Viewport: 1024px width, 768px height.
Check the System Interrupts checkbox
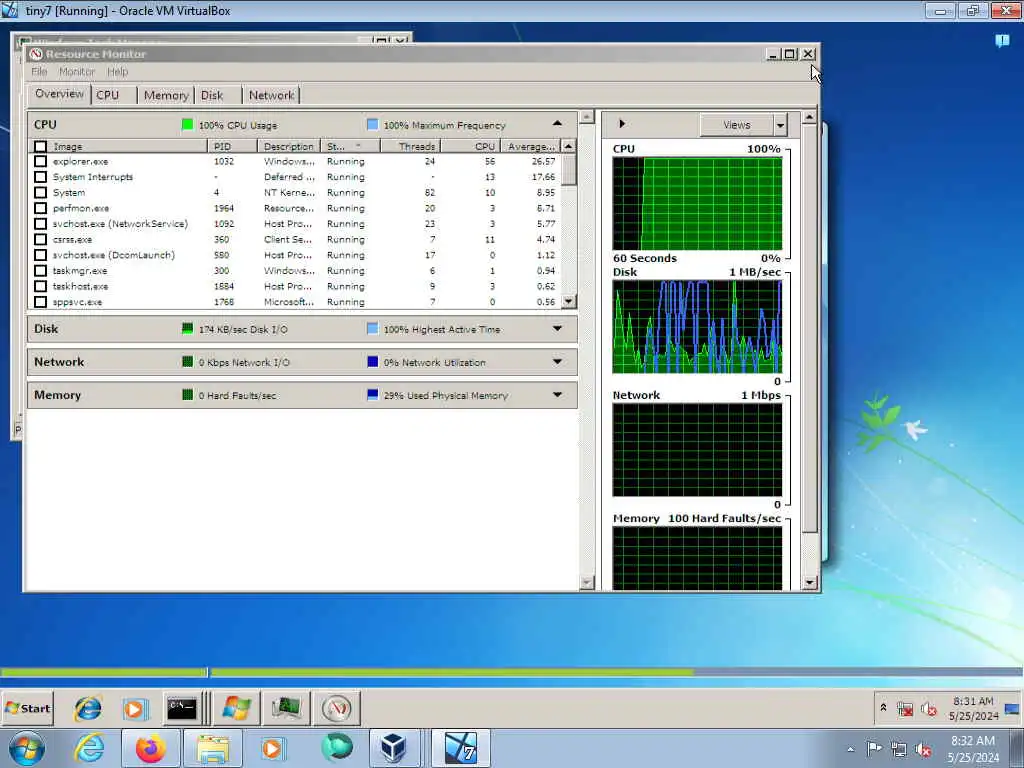tap(40, 177)
